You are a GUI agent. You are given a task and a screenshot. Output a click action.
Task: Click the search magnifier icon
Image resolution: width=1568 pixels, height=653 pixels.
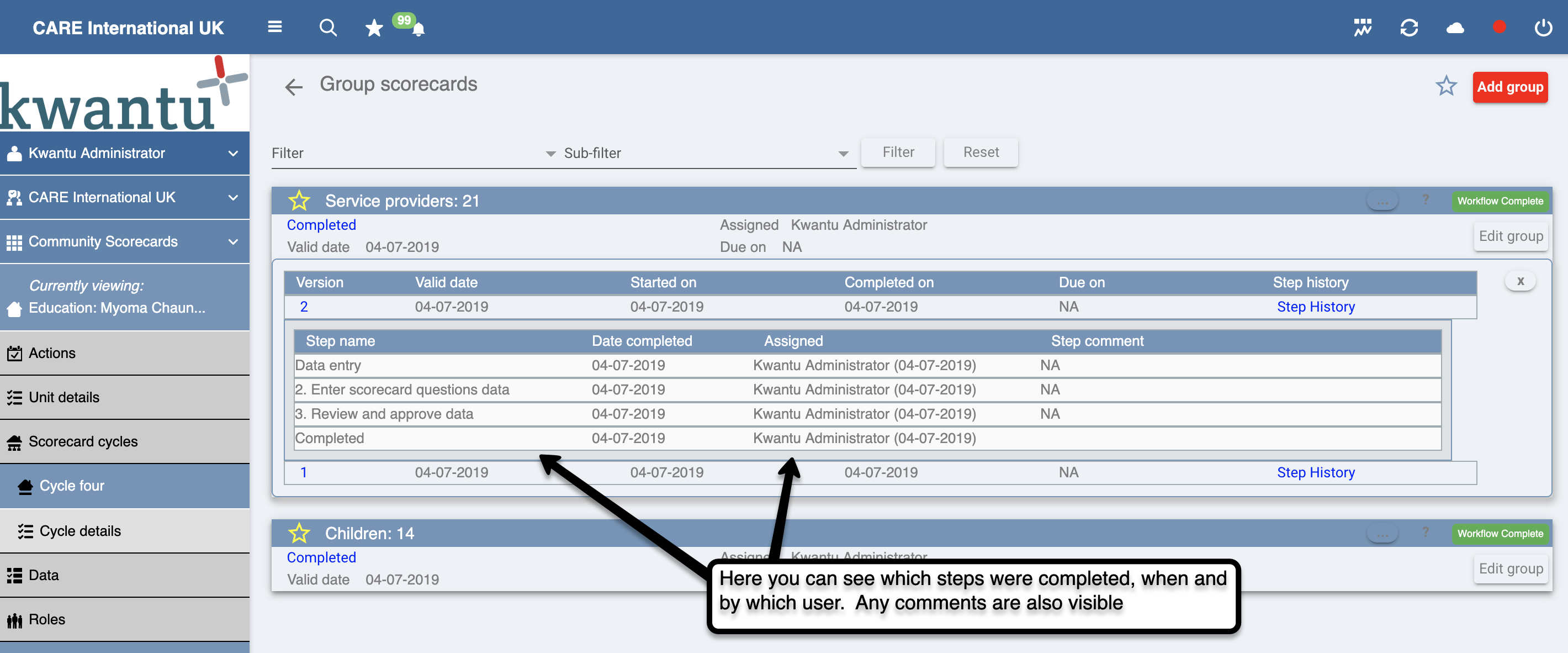(x=327, y=28)
